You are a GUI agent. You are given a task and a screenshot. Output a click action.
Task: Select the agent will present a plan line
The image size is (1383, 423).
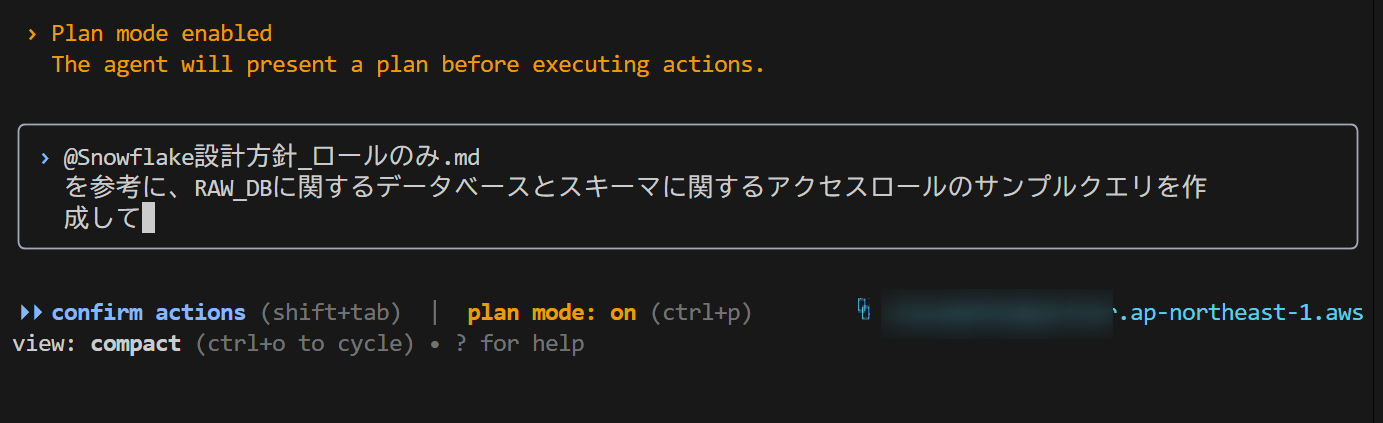[408, 65]
